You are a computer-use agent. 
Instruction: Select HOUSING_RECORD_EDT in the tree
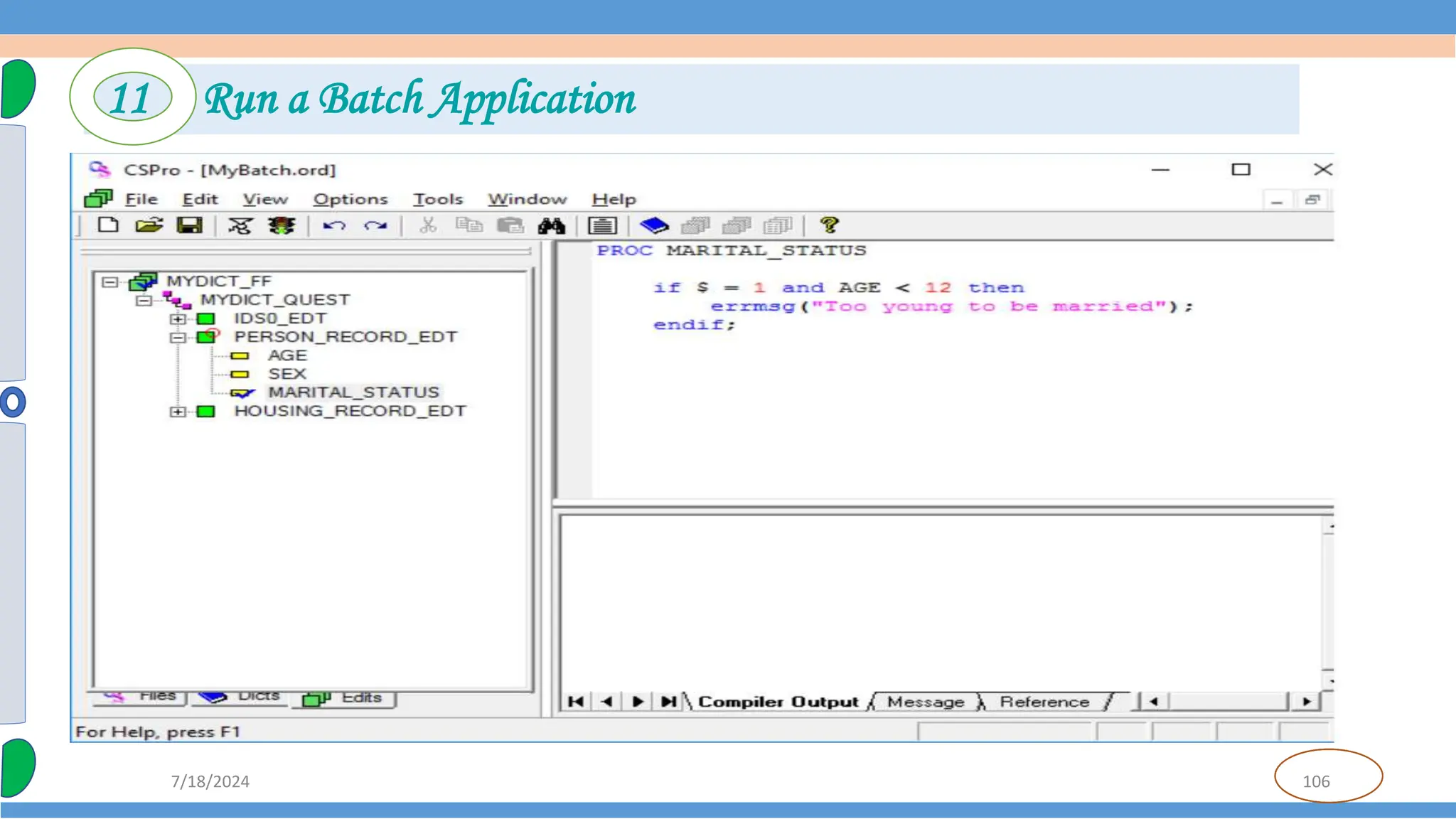pyautogui.click(x=350, y=411)
